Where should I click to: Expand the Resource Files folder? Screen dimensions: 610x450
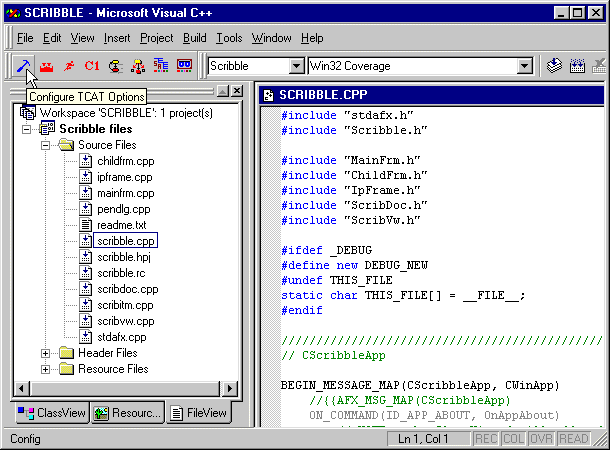pos(46,369)
